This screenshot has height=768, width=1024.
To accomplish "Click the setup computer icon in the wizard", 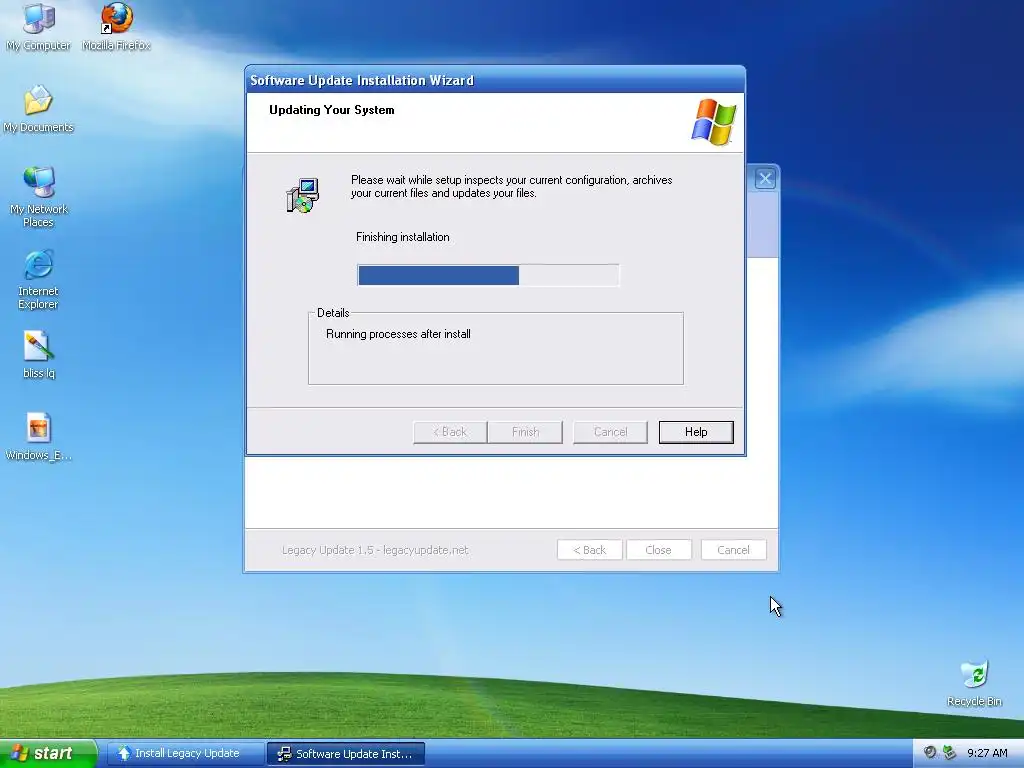I will 302,195.
